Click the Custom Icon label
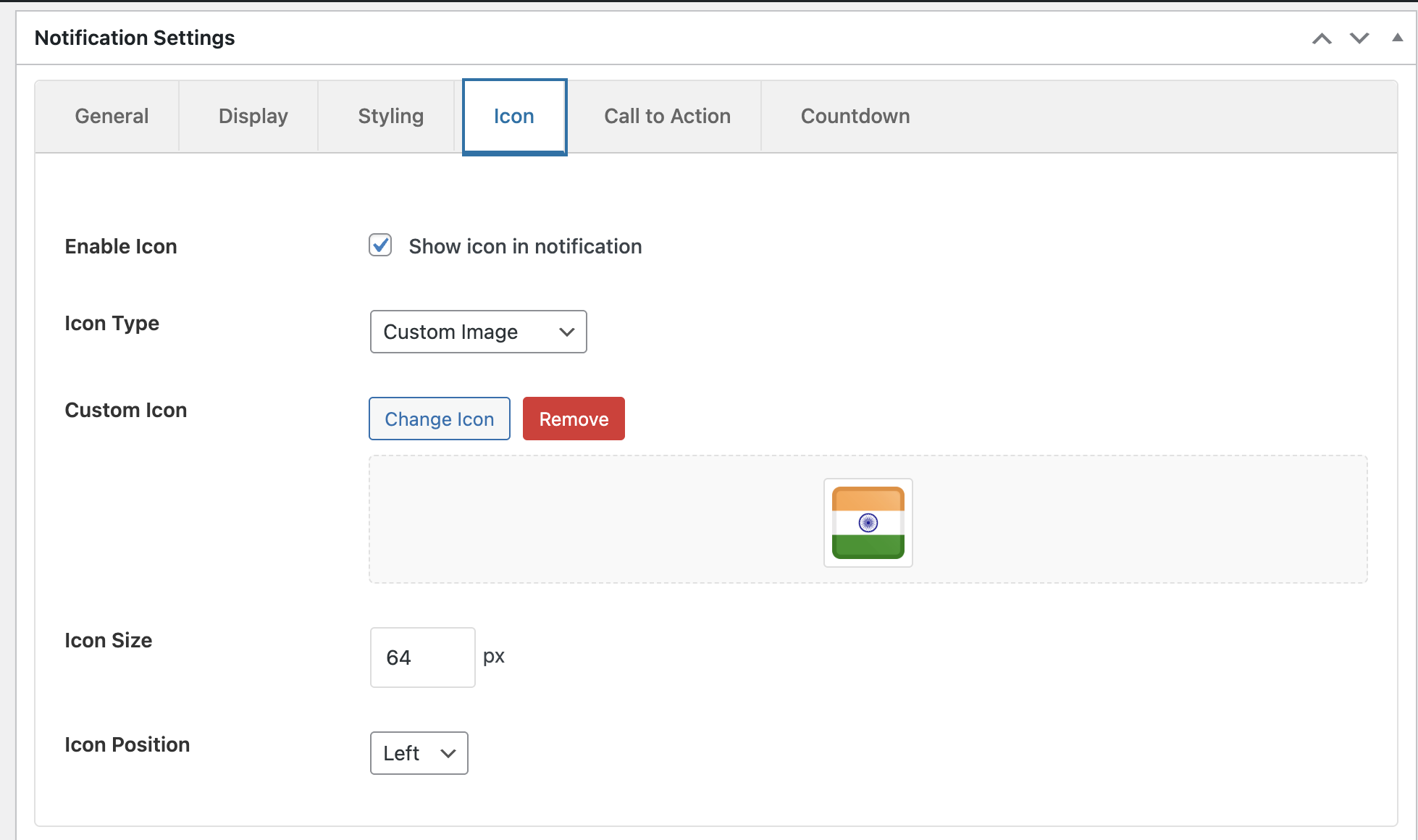 [126, 410]
